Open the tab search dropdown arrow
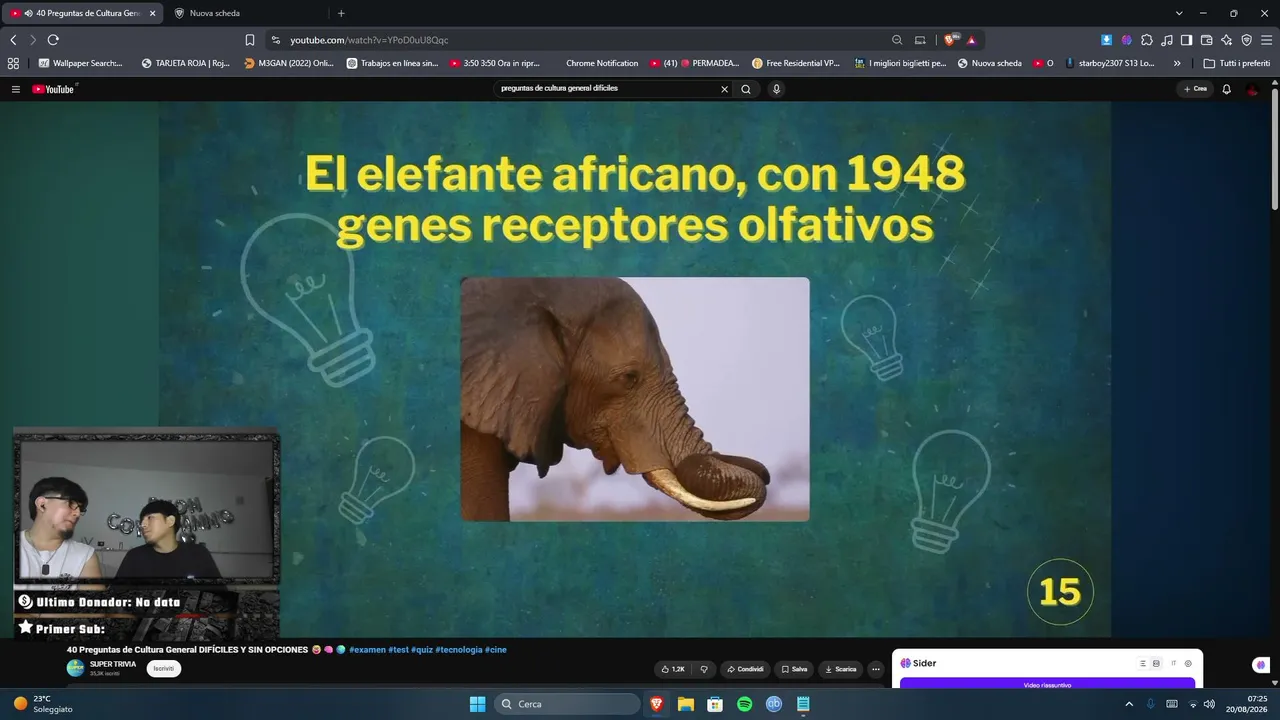 pos(1179,13)
